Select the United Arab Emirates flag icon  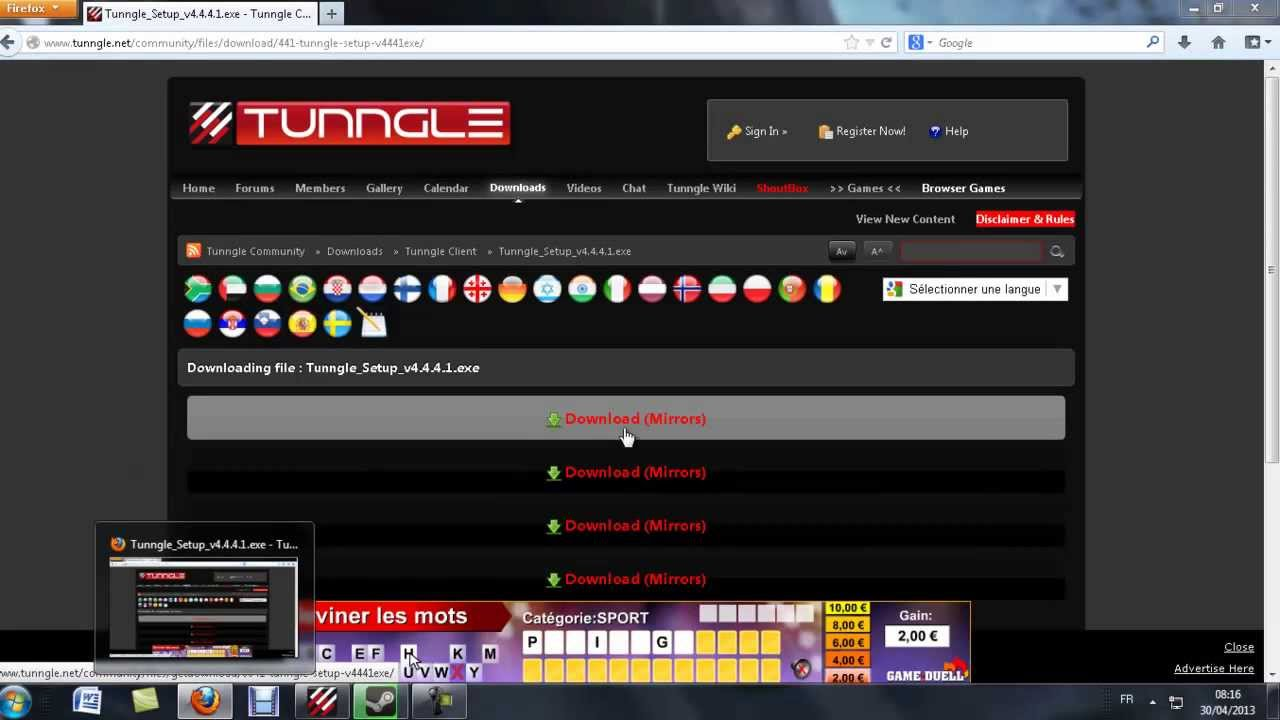(233, 289)
